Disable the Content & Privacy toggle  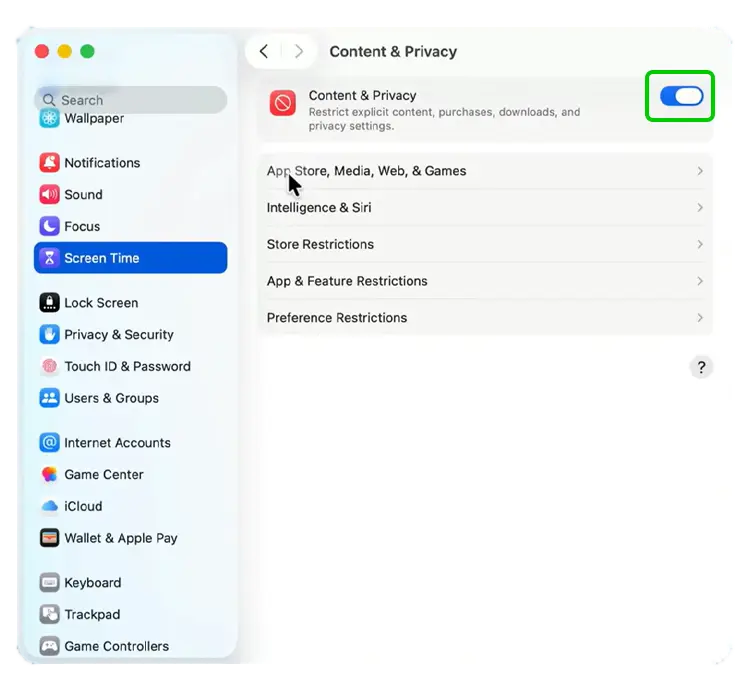click(681, 96)
